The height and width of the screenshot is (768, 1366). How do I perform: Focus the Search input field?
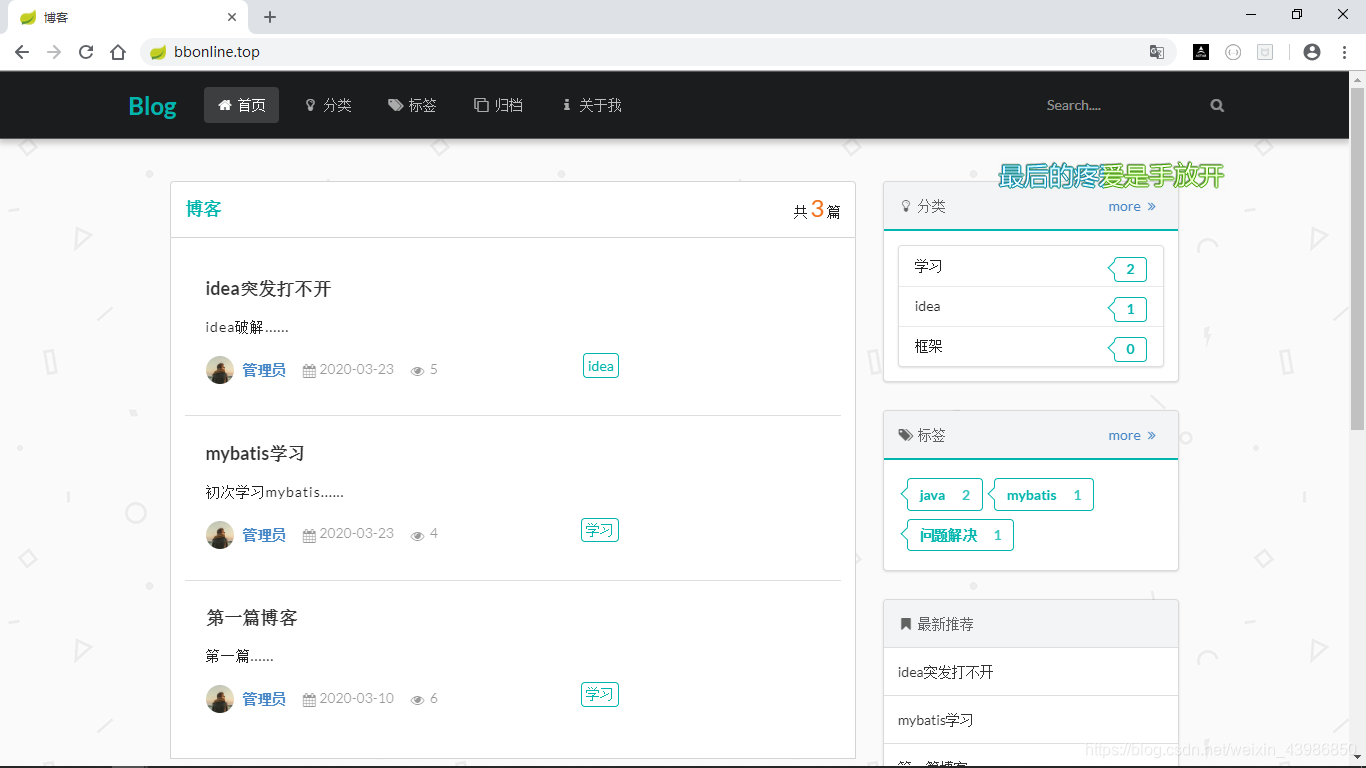[1120, 105]
